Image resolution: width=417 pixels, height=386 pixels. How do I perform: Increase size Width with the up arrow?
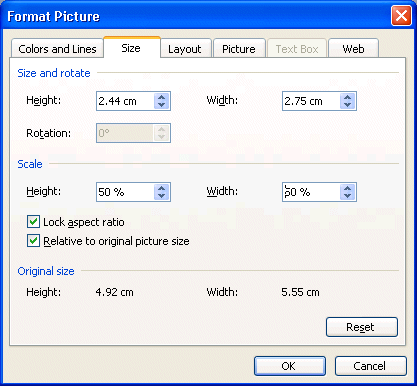click(348, 97)
